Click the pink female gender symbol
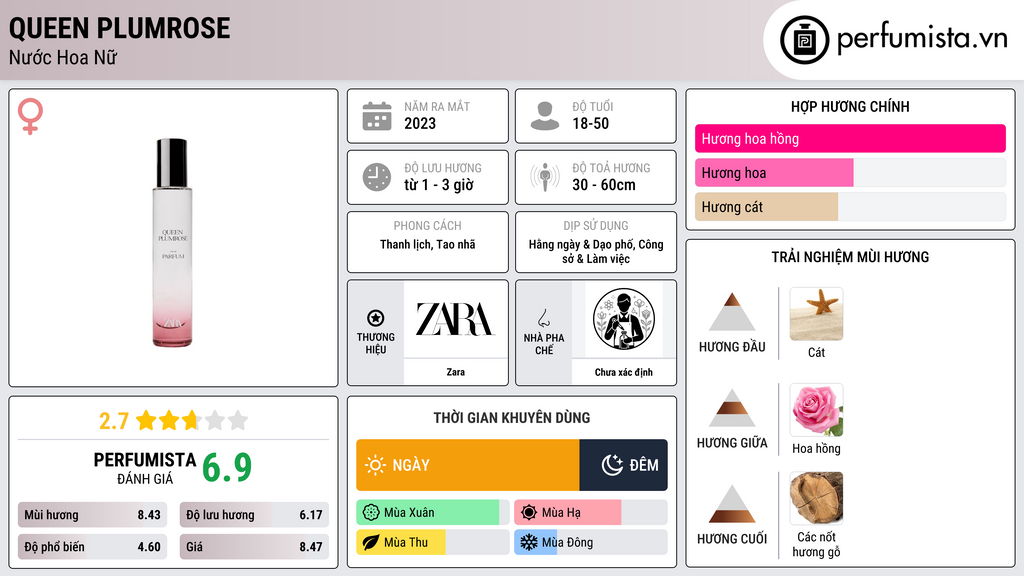Viewport: 1024px width, 576px height. point(30,116)
